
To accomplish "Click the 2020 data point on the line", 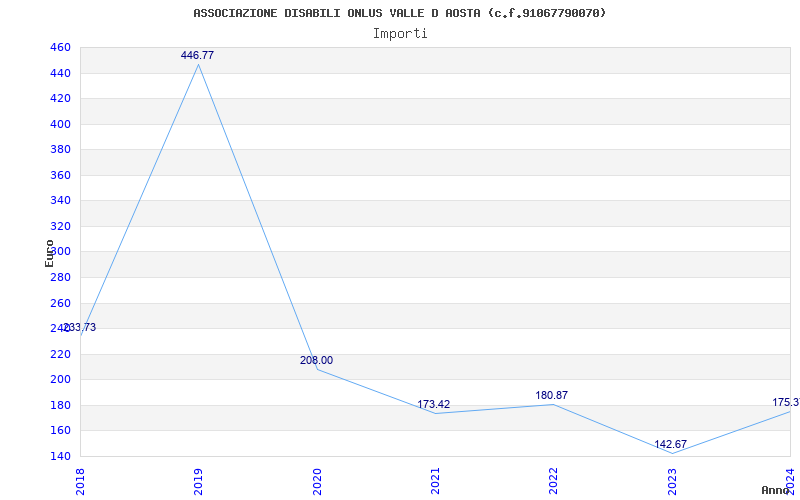I will 317,369.
